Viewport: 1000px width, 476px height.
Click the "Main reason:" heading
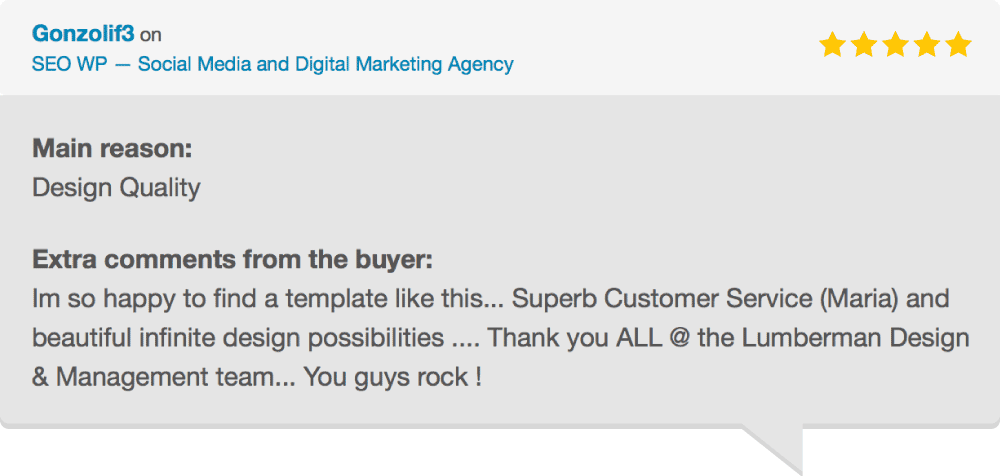coord(112,150)
